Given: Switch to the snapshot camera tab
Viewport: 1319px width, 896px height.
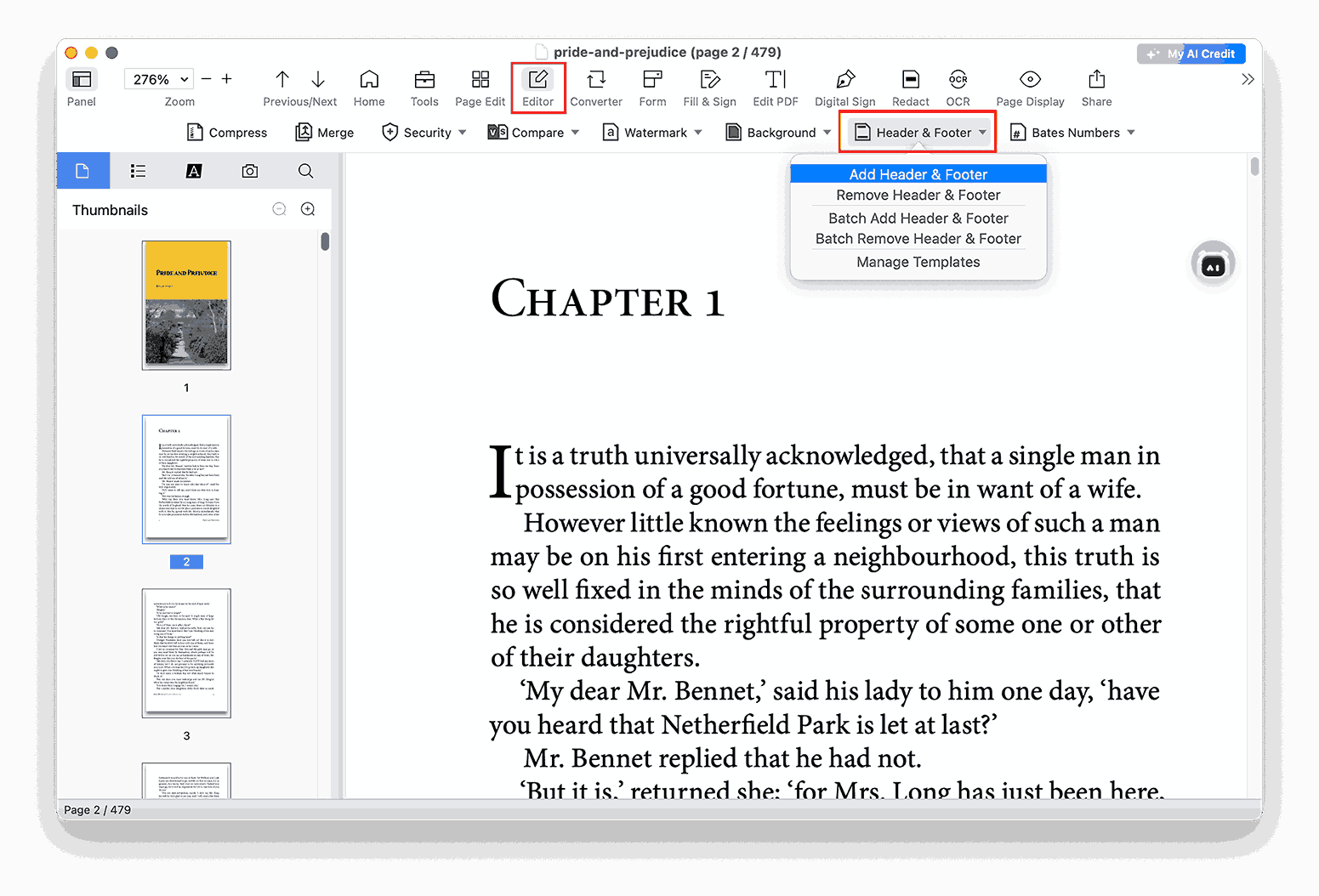Looking at the screenshot, I should coord(250,171).
